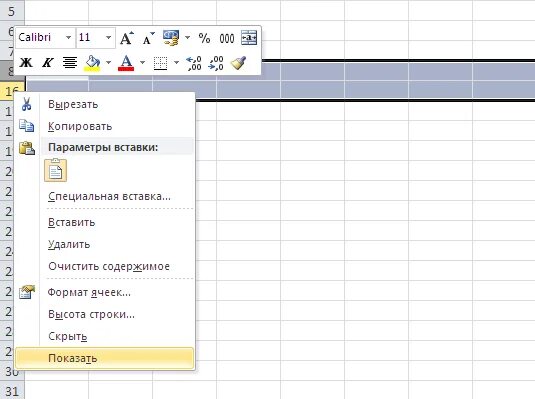
Task: Click the copy pages icon beside Копировать
Action: (x=27, y=126)
